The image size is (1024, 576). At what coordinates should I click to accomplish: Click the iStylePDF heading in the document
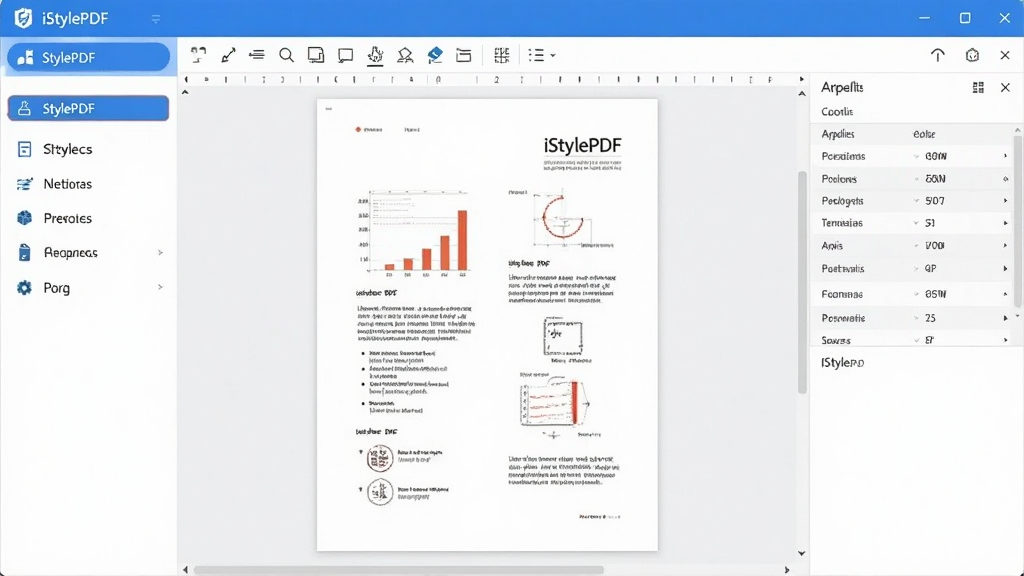(583, 146)
